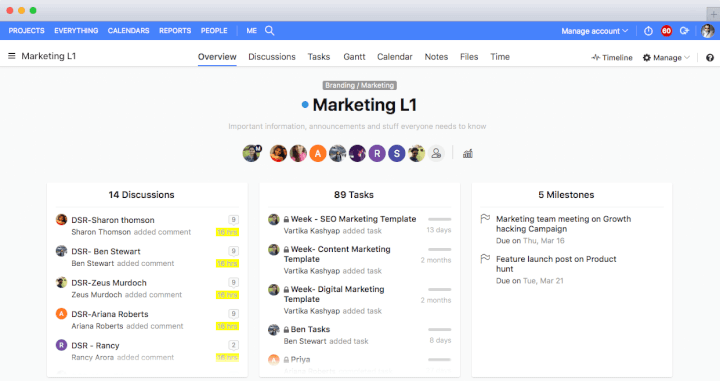Open the red 60 notifications badge
The height and width of the screenshot is (381, 720).
pos(666,31)
